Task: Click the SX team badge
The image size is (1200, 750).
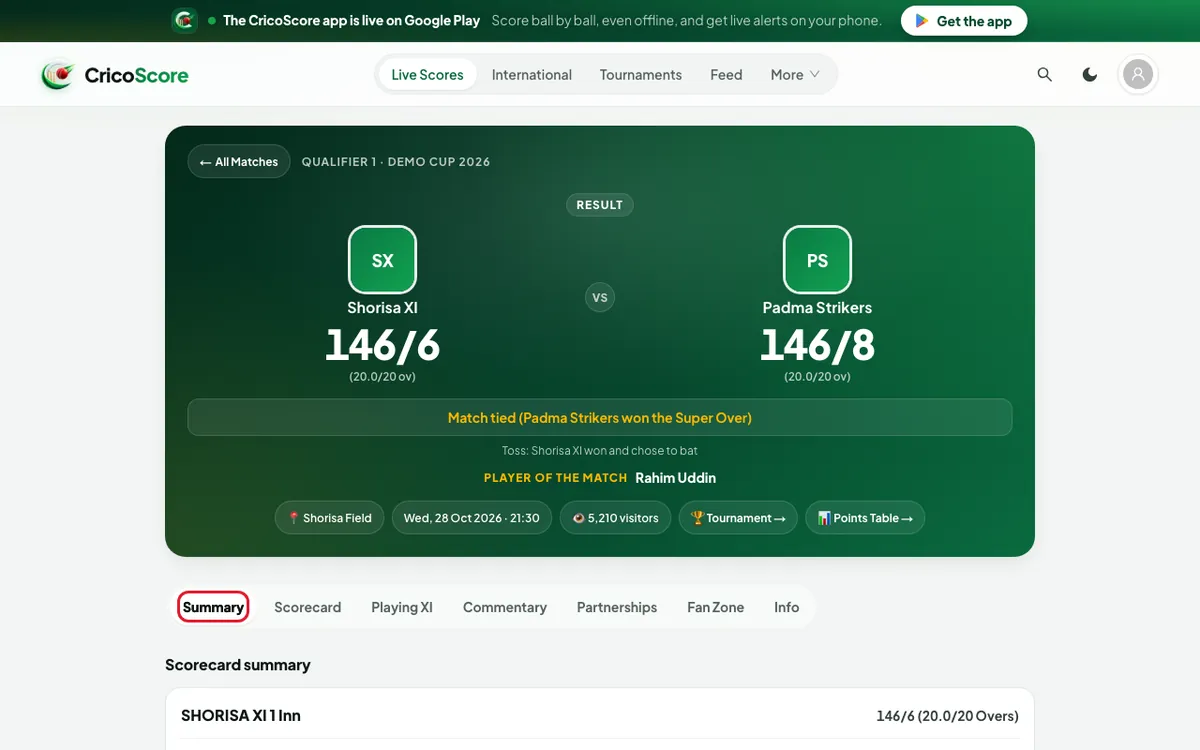Action: pyautogui.click(x=382, y=260)
